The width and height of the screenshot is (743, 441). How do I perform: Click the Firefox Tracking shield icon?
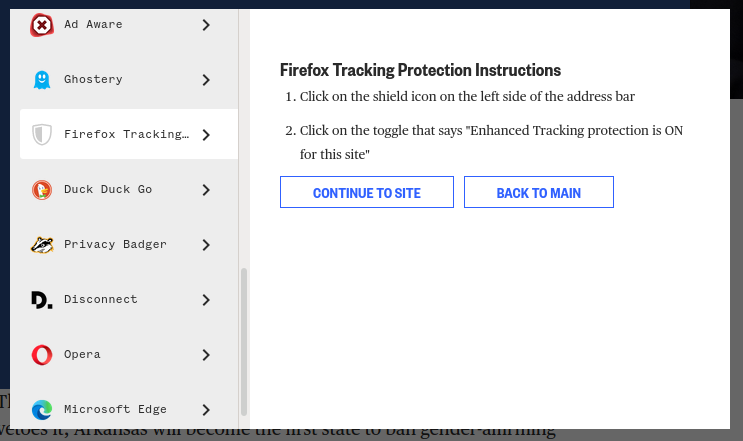tap(42, 135)
